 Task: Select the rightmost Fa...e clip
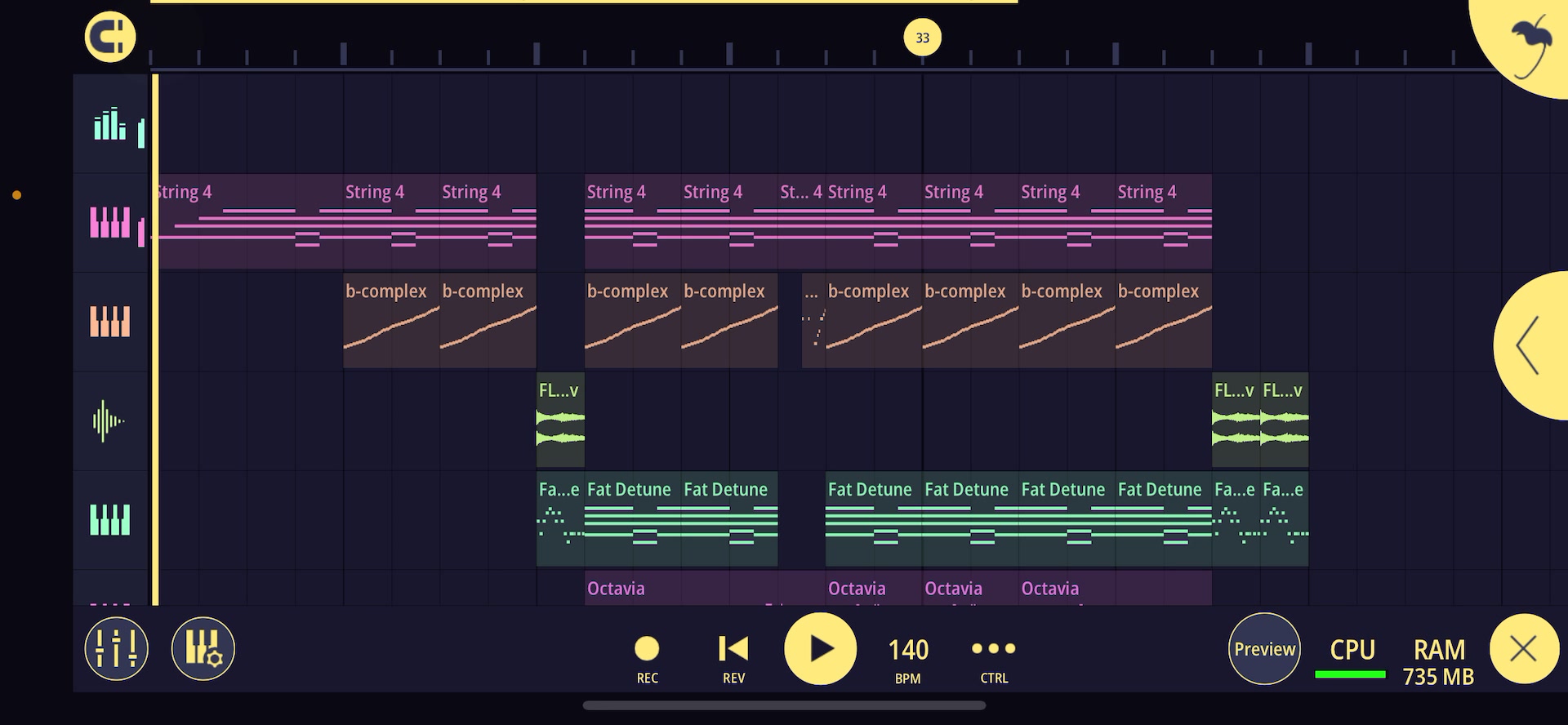1285,519
